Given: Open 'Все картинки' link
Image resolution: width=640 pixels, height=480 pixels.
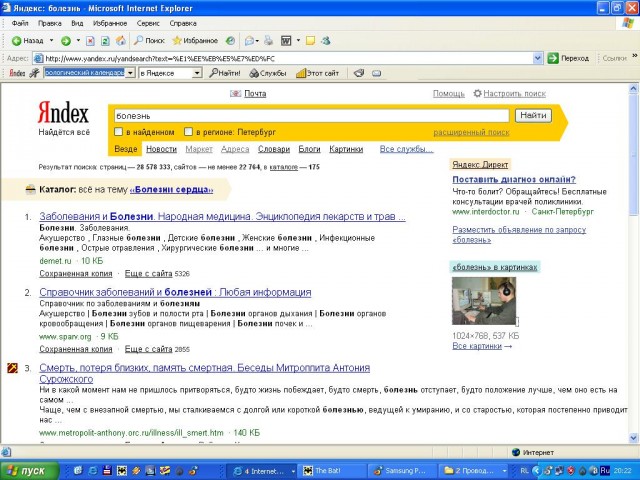Looking at the screenshot, I should 477,346.
